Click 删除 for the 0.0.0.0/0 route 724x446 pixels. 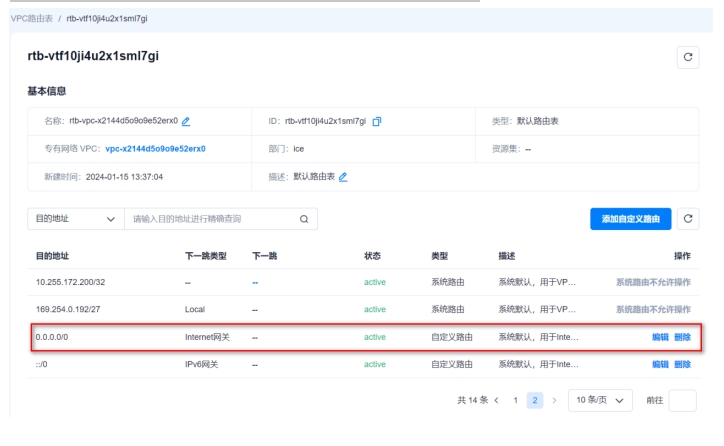[x=682, y=337]
